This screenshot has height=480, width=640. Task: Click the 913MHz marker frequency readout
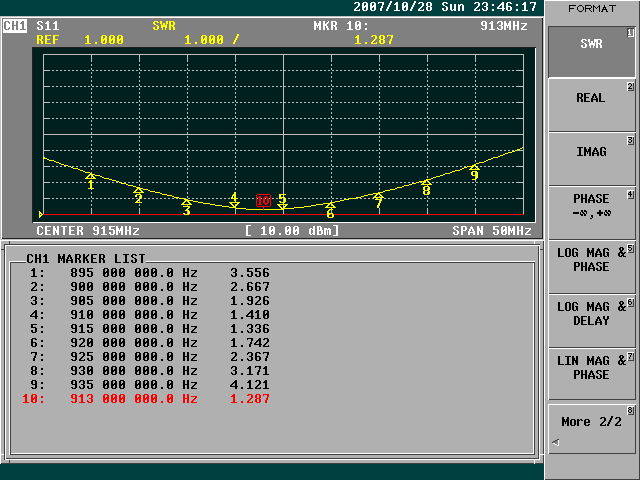504,26
